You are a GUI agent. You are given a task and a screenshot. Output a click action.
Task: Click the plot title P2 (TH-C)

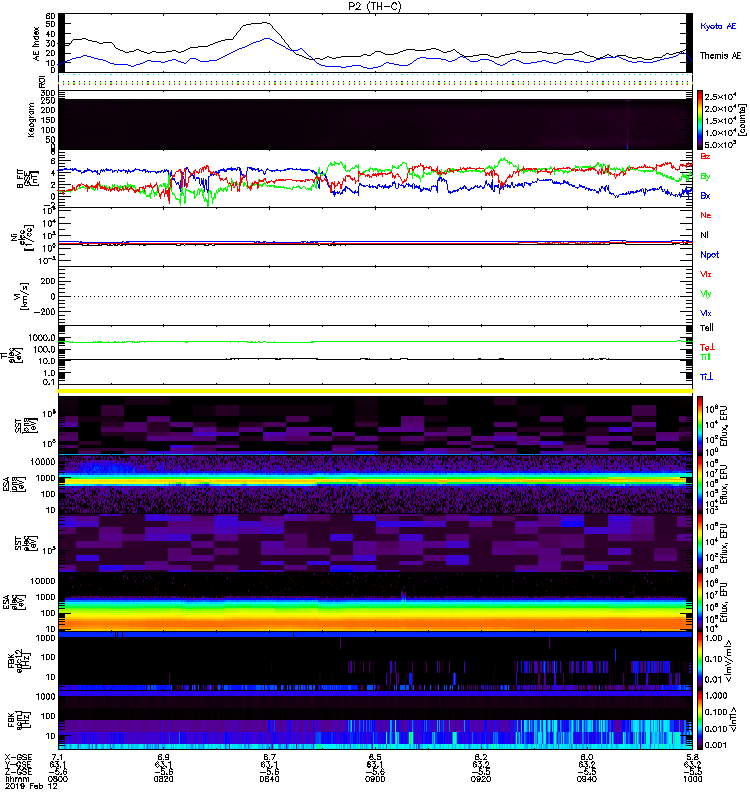[375, 6]
